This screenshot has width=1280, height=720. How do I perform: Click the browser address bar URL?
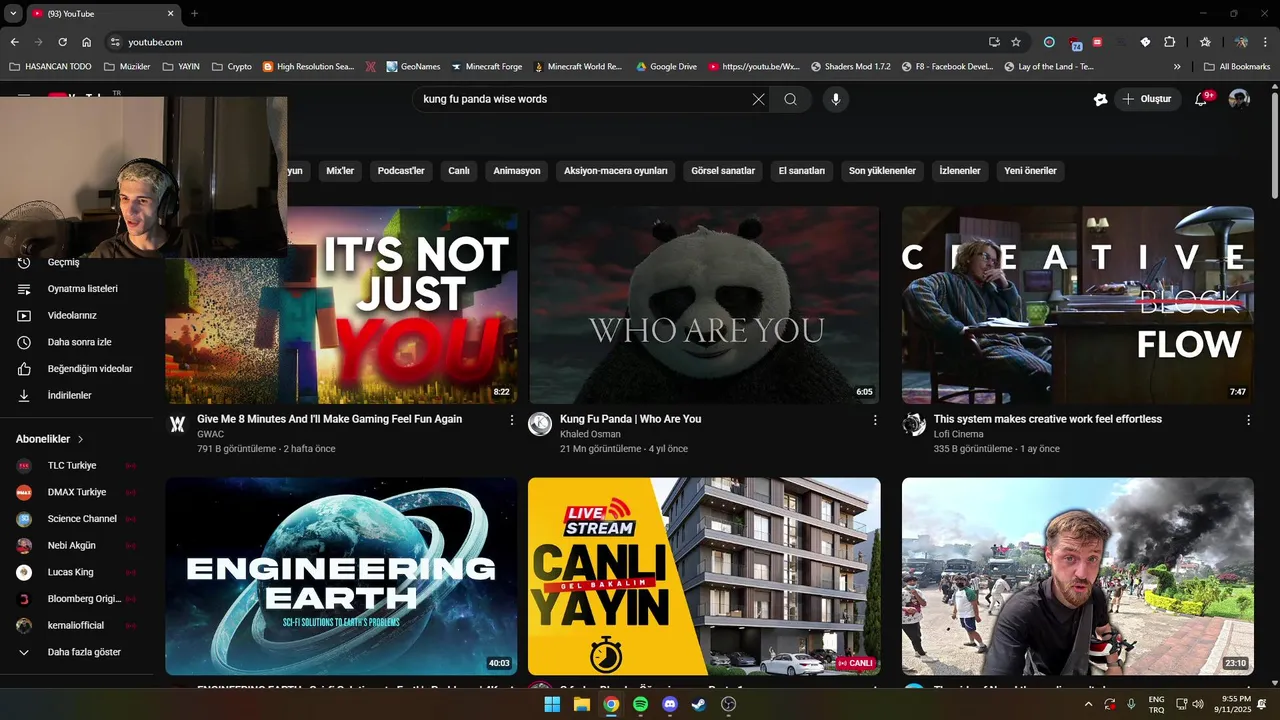[155, 42]
